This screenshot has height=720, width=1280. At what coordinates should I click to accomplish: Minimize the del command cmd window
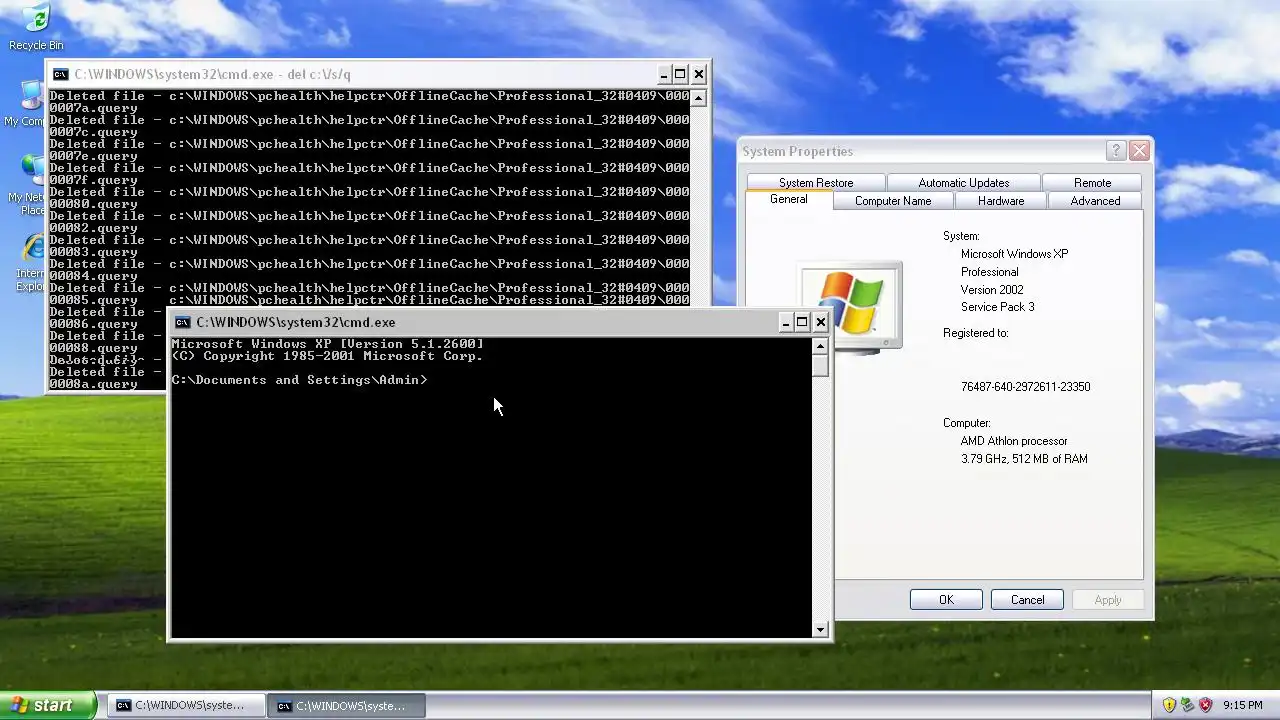664,74
